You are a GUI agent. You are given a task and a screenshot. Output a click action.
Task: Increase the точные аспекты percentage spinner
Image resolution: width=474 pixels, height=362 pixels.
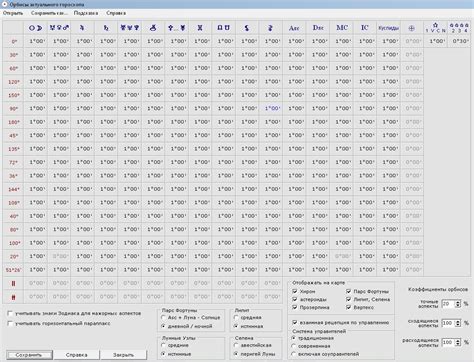click(x=458, y=302)
